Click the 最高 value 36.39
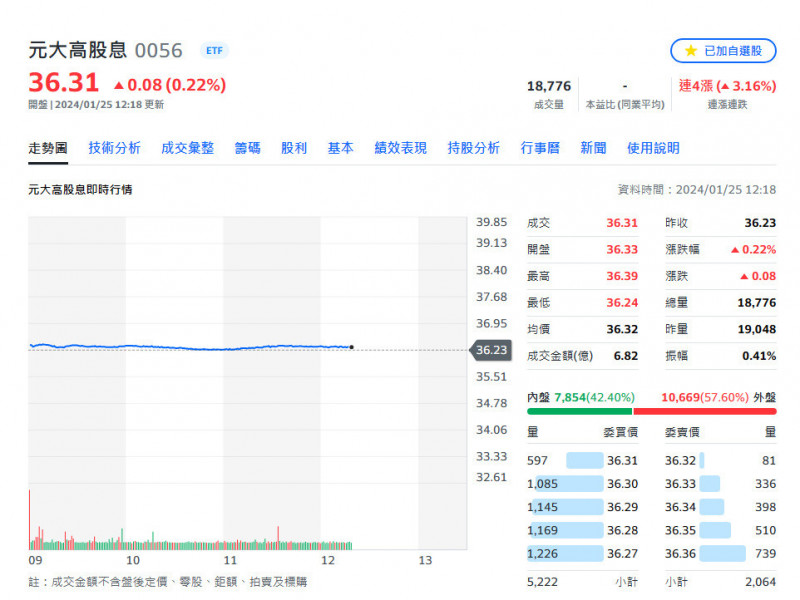 [622, 276]
